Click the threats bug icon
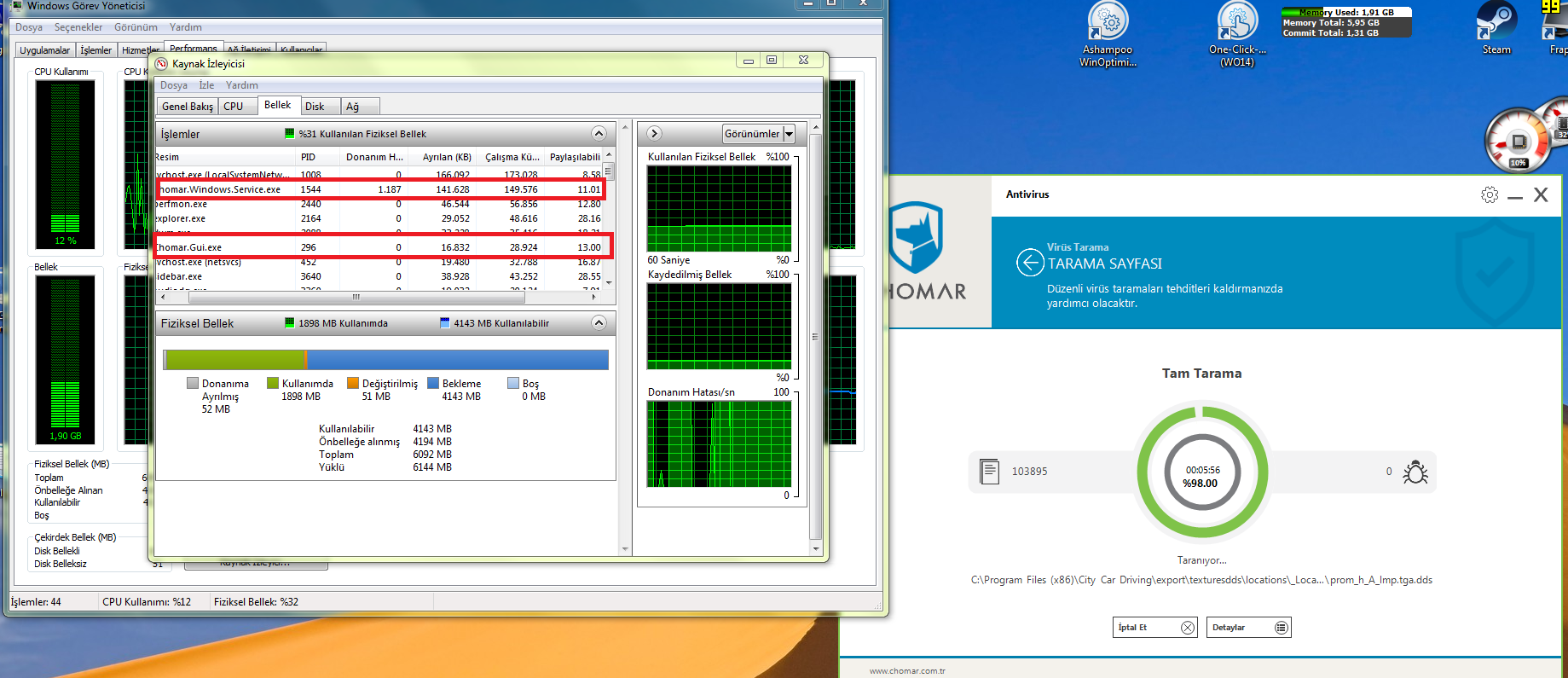This screenshot has width=1568, height=678. pos(1415,472)
